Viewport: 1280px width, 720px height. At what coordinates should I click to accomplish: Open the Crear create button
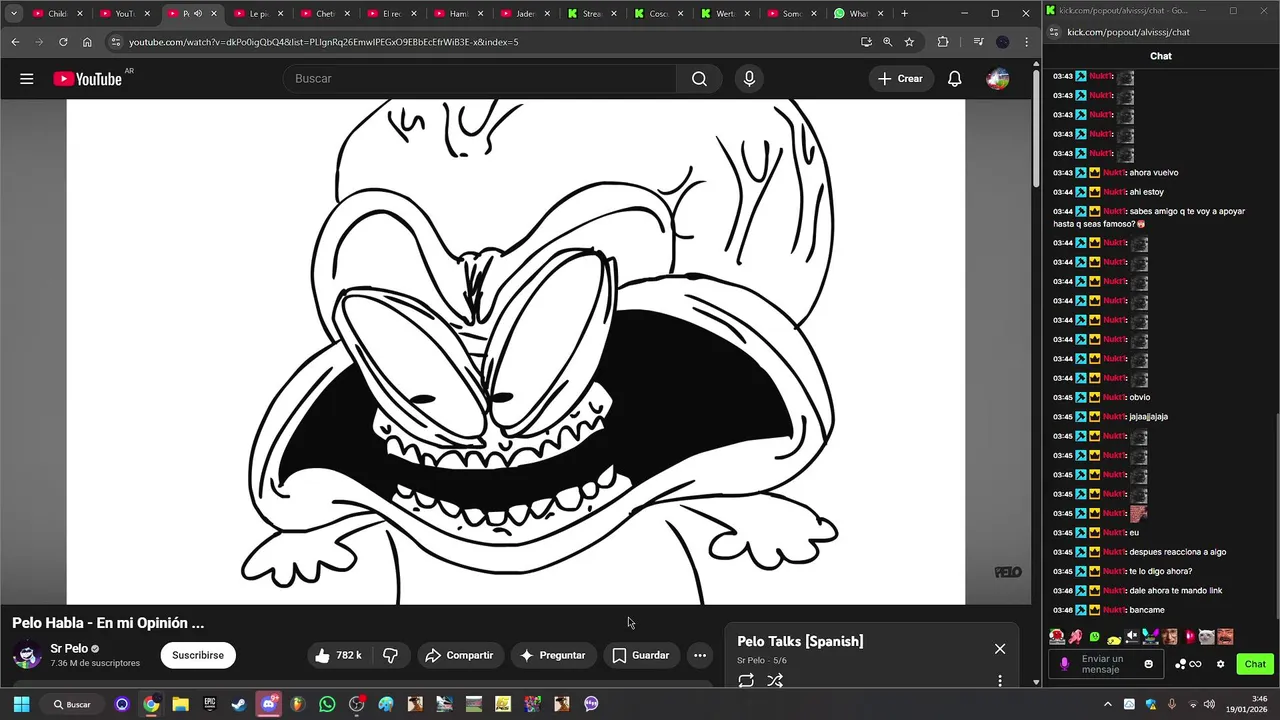(900, 79)
